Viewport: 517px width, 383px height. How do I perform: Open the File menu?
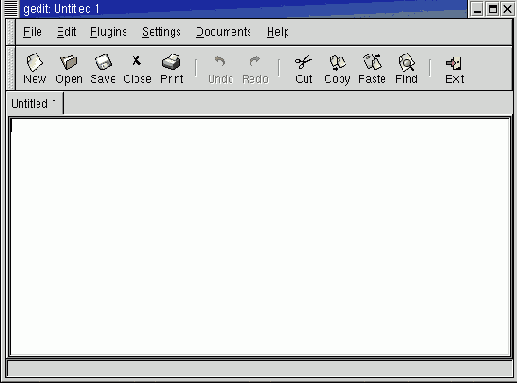pyautogui.click(x=32, y=32)
